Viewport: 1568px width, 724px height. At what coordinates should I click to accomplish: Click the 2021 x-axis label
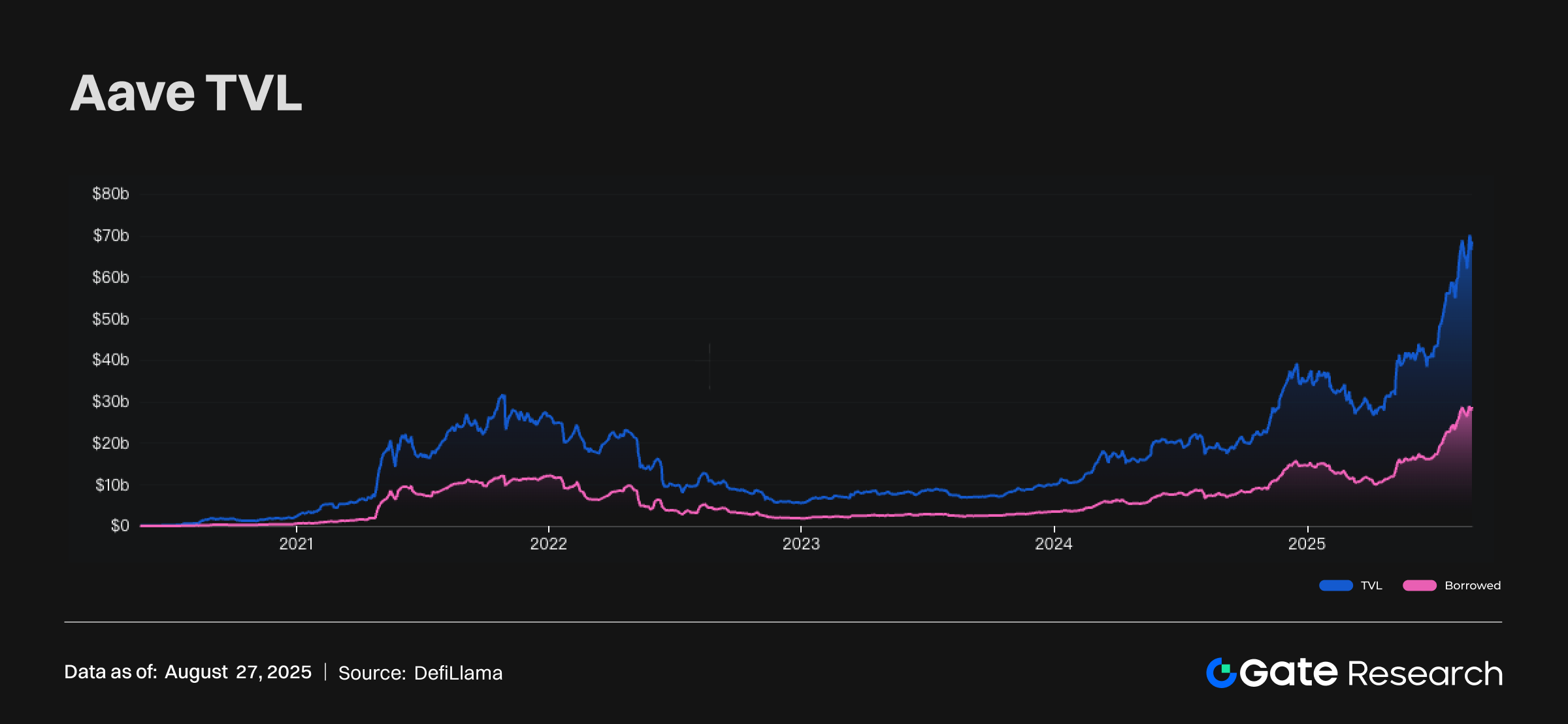[297, 544]
